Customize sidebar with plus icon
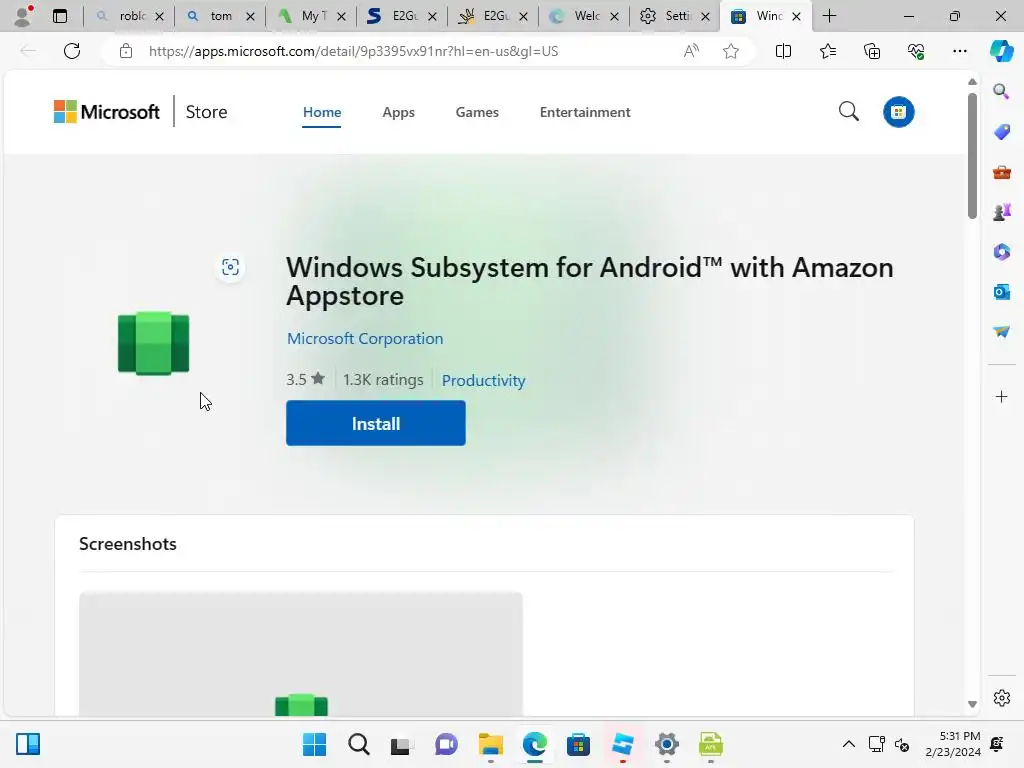The height and width of the screenshot is (768, 1024). point(1001,396)
